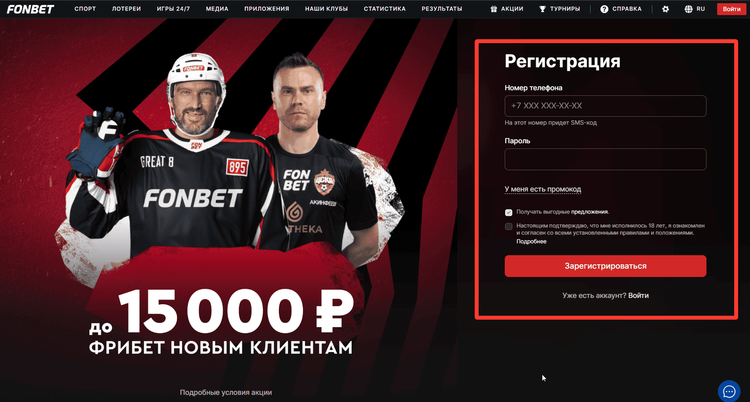
Task: Expand the У меня есть промокод field
Action: [x=543, y=189]
